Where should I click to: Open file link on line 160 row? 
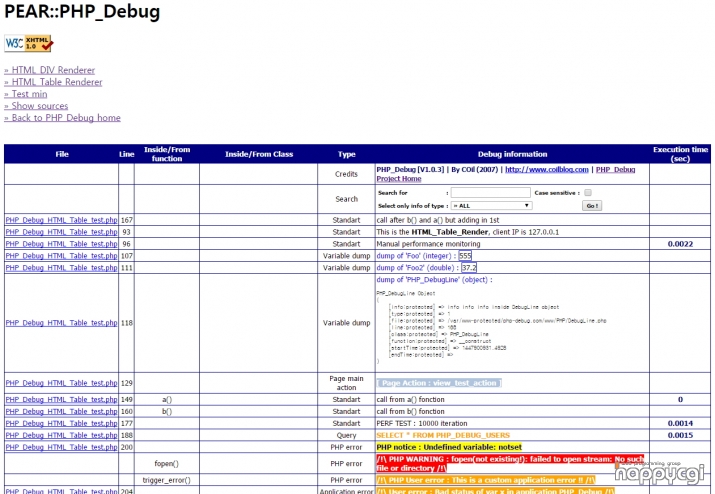point(62,411)
